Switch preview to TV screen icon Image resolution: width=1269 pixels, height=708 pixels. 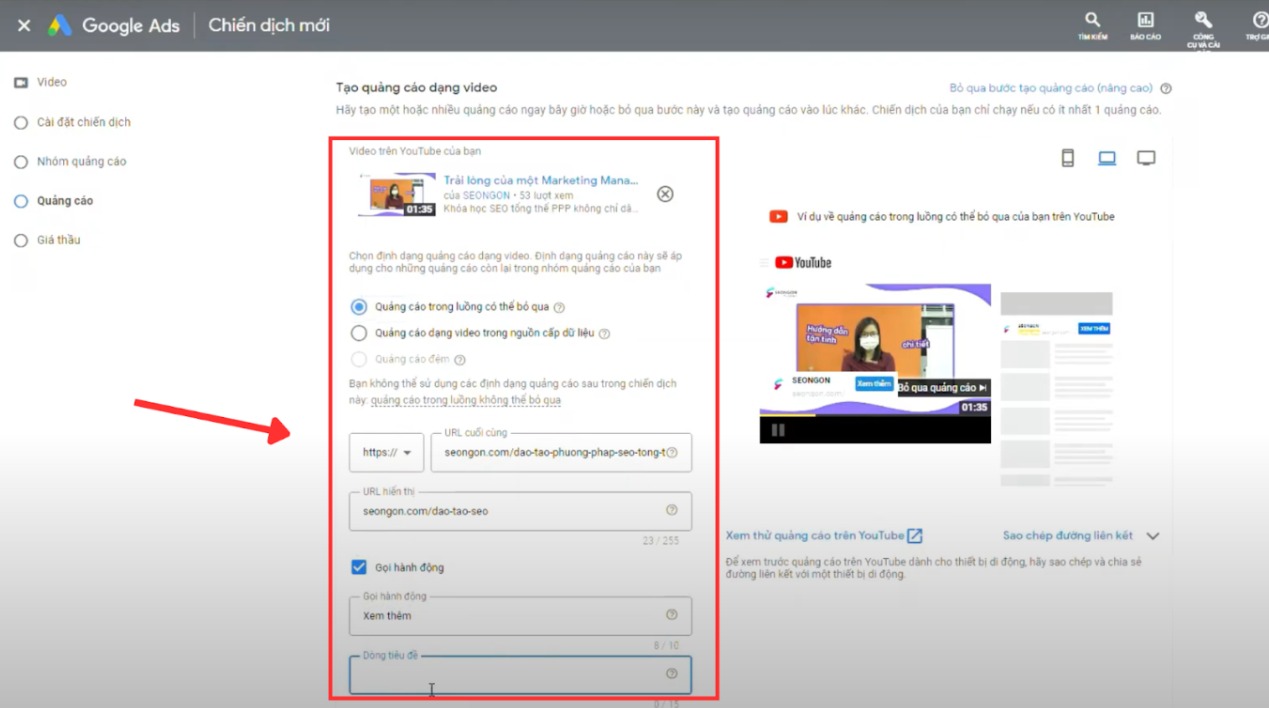tap(1145, 157)
